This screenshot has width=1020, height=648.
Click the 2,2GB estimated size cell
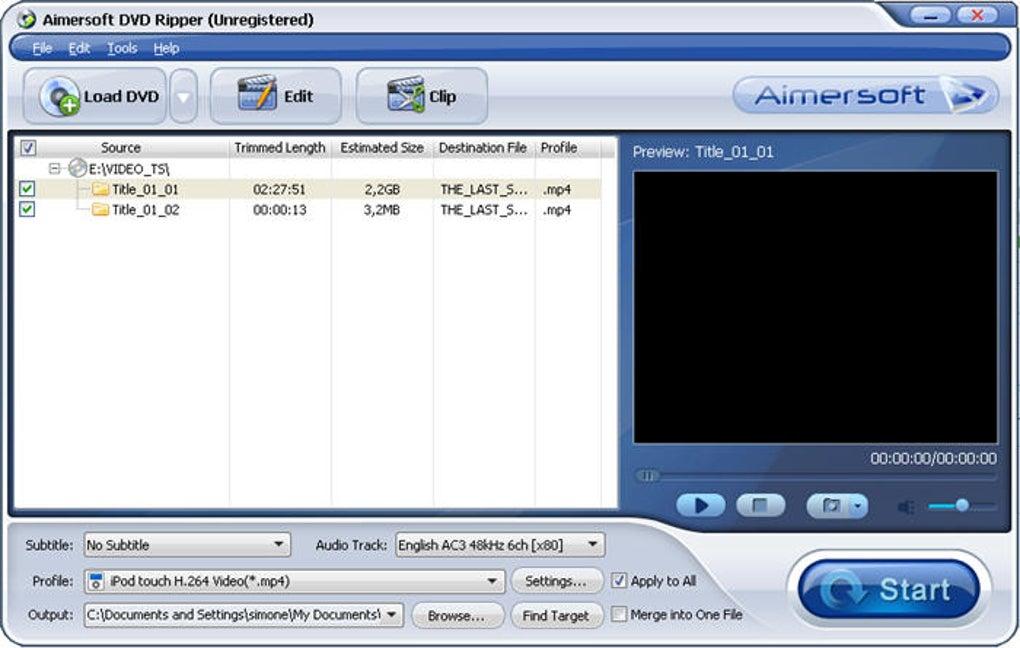pyautogui.click(x=382, y=189)
